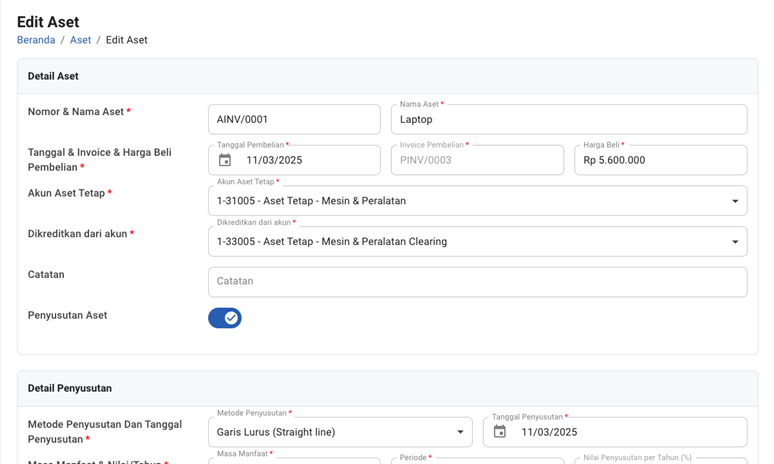This screenshot has width=774, height=464.
Task: Open the Metode Penyusutan dropdown
Action: pos(461,432)
